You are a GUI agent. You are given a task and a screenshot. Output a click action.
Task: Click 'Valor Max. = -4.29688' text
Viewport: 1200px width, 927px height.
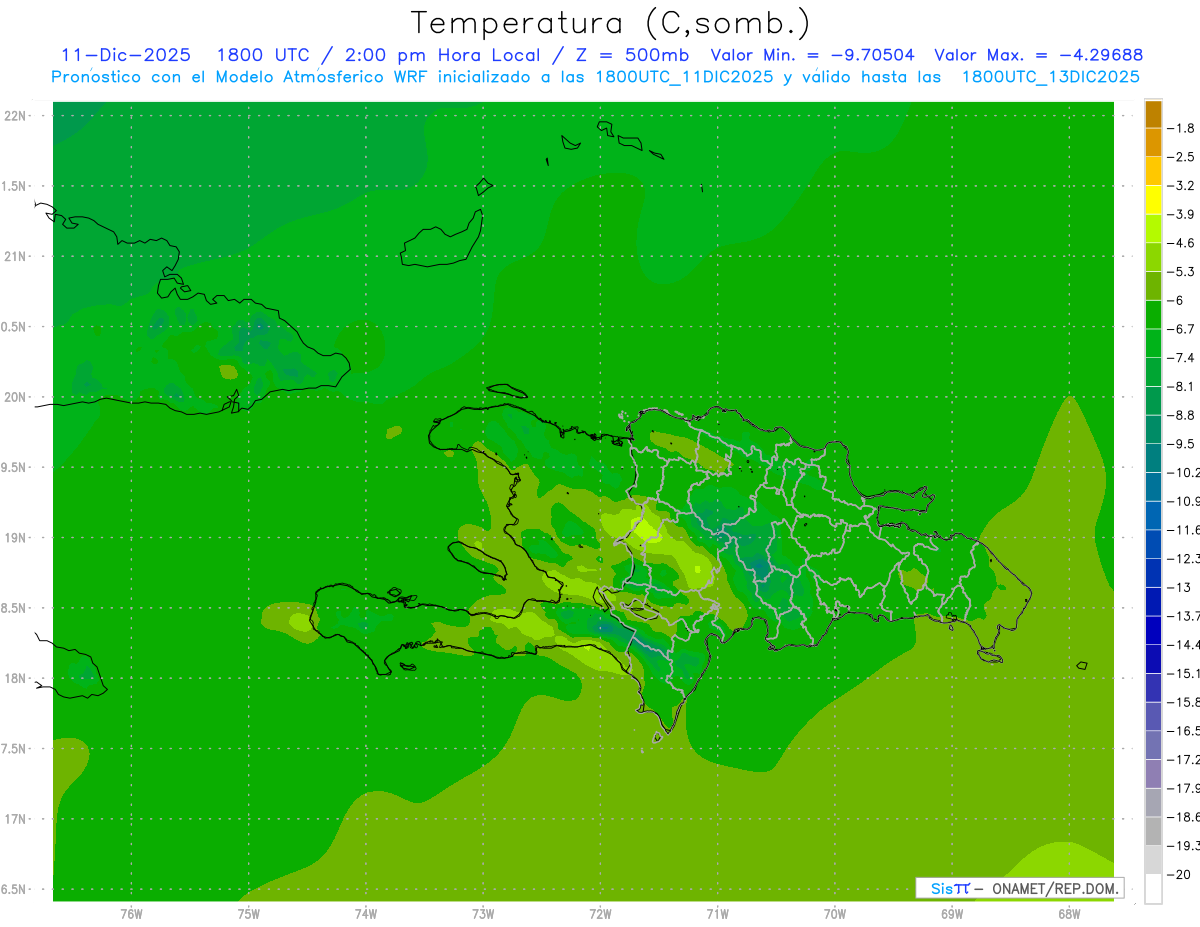(1039, 56)
